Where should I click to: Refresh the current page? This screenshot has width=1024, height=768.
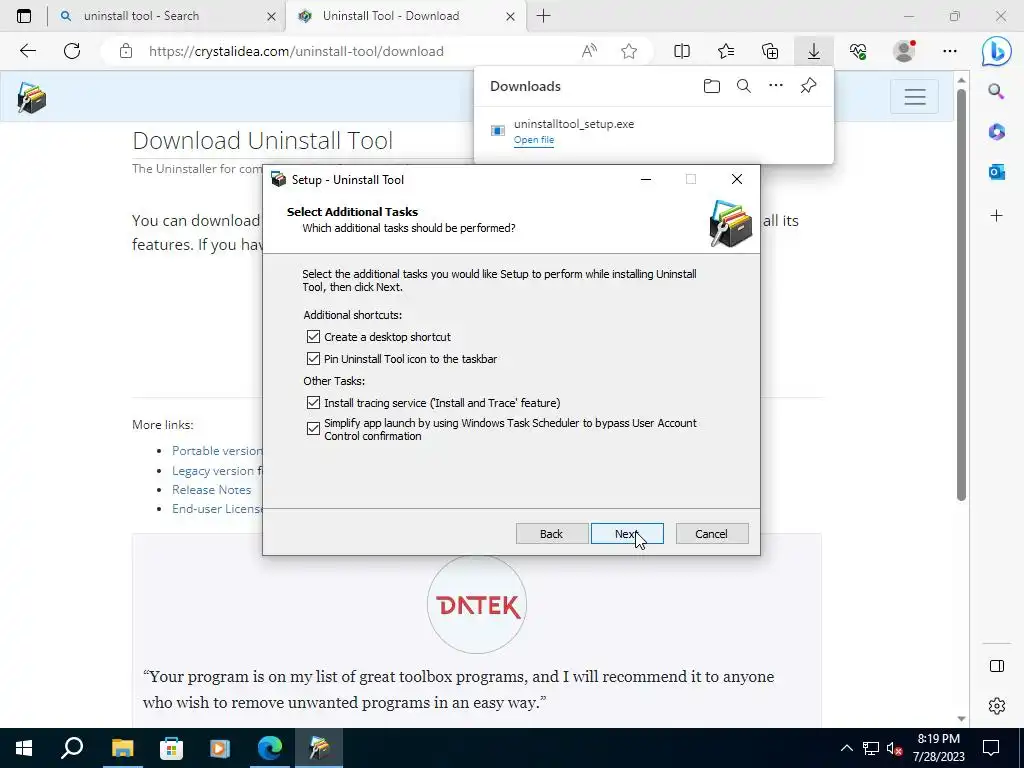72,51
